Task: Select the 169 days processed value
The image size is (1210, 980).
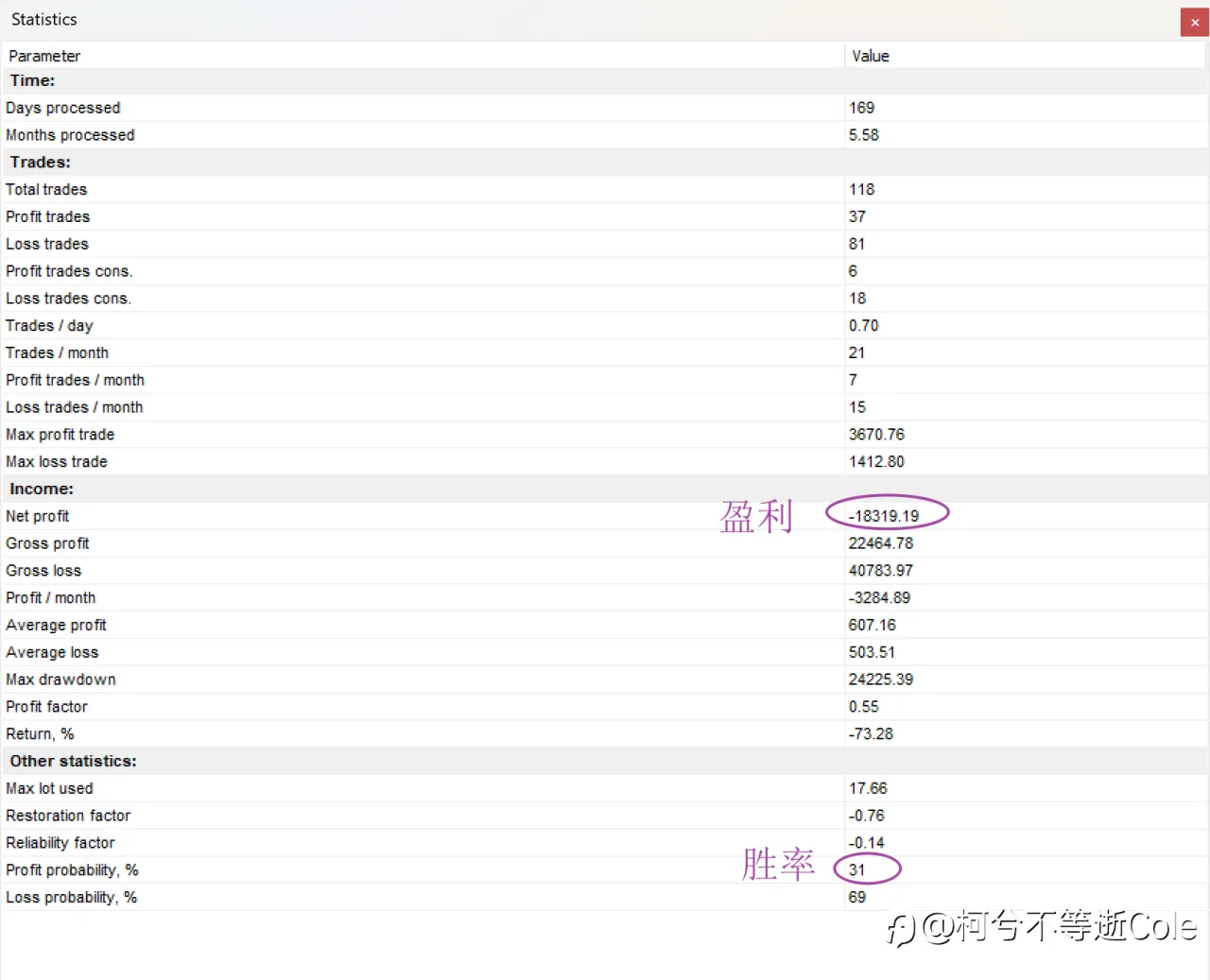Action: (861, 108)
